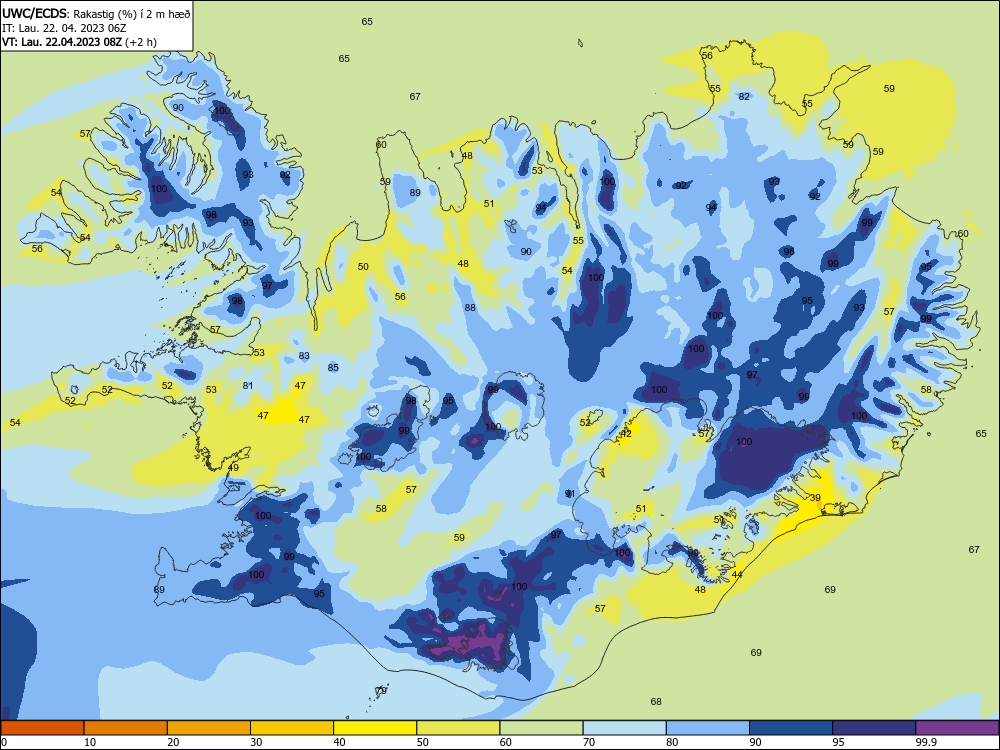This screenshot has height=750, width=1000.
Task: Click the pale yellow 50–60 legend swatch
Action: (459, 728)
